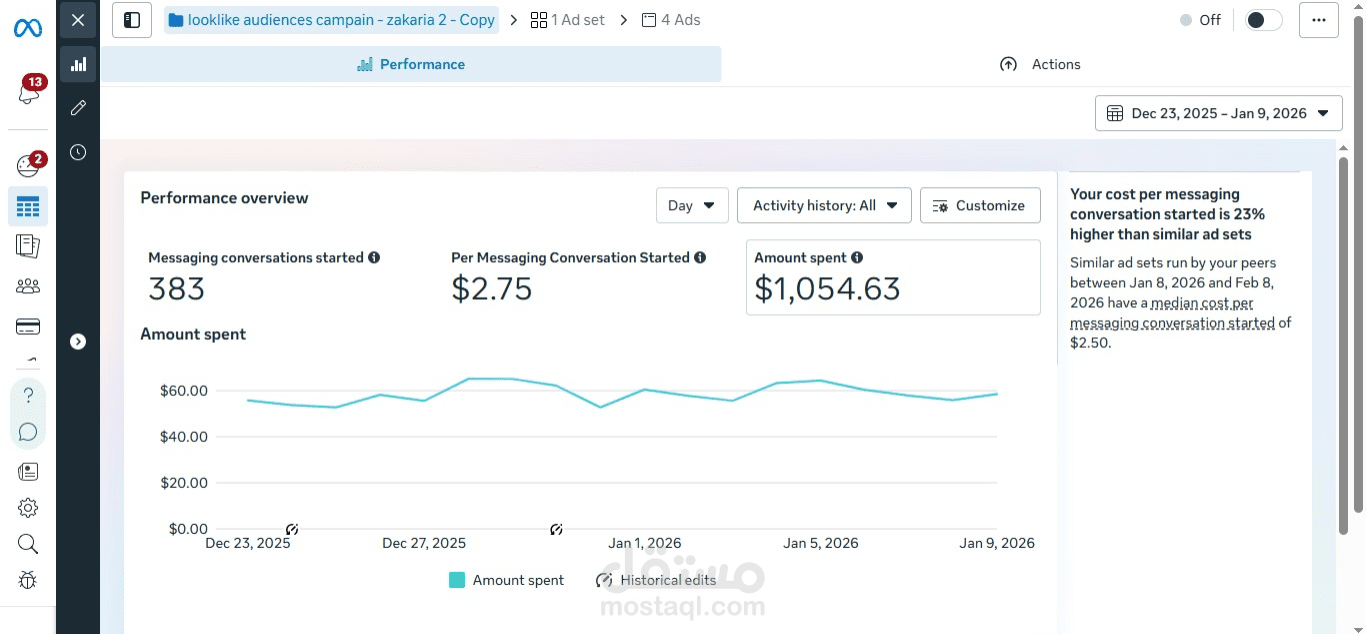Switch to the Actions tab

click(1040, 64)
